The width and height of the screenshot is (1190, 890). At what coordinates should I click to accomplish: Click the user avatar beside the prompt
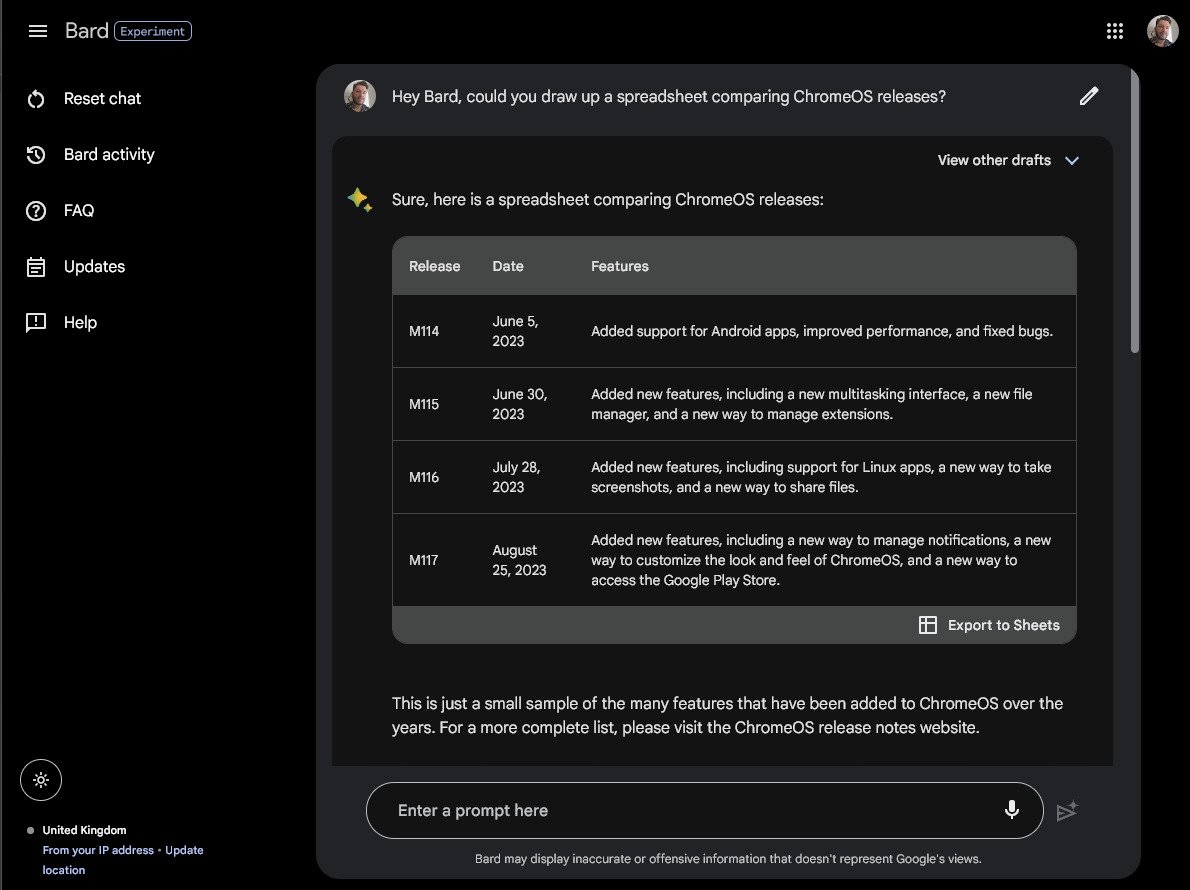[x=360, y=96]
